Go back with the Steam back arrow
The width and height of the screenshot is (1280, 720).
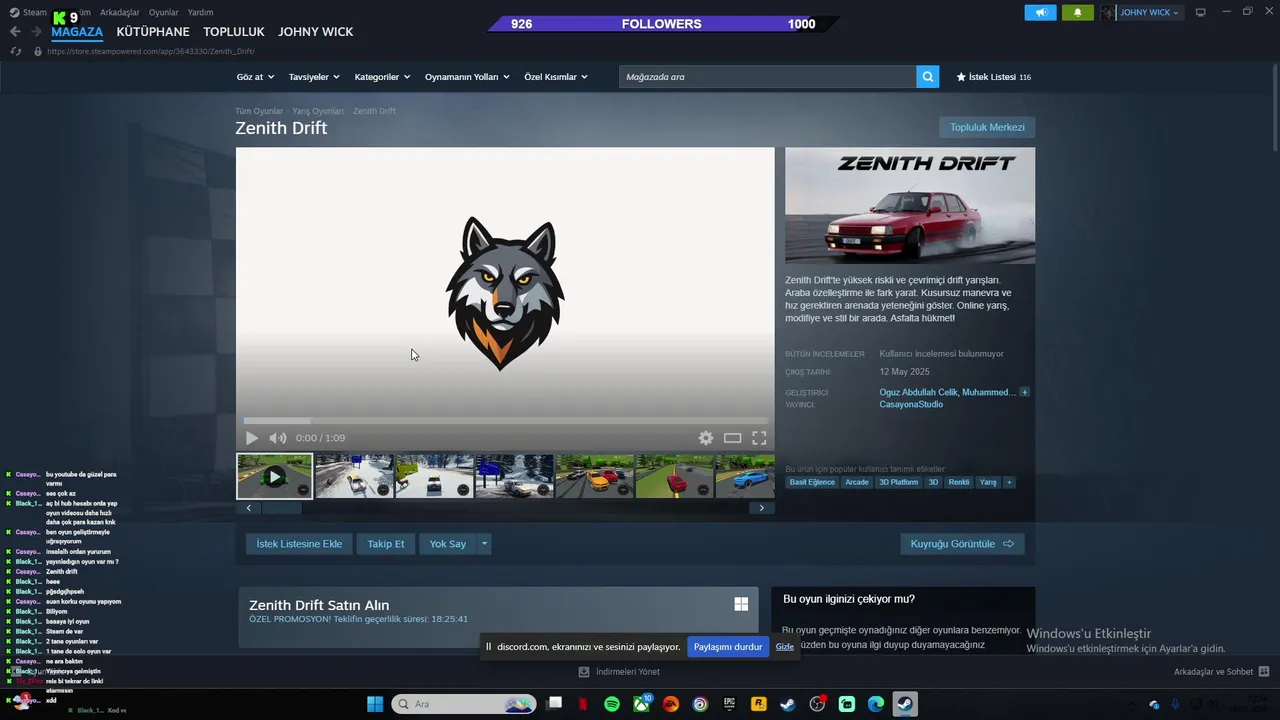tap(15, 32)
